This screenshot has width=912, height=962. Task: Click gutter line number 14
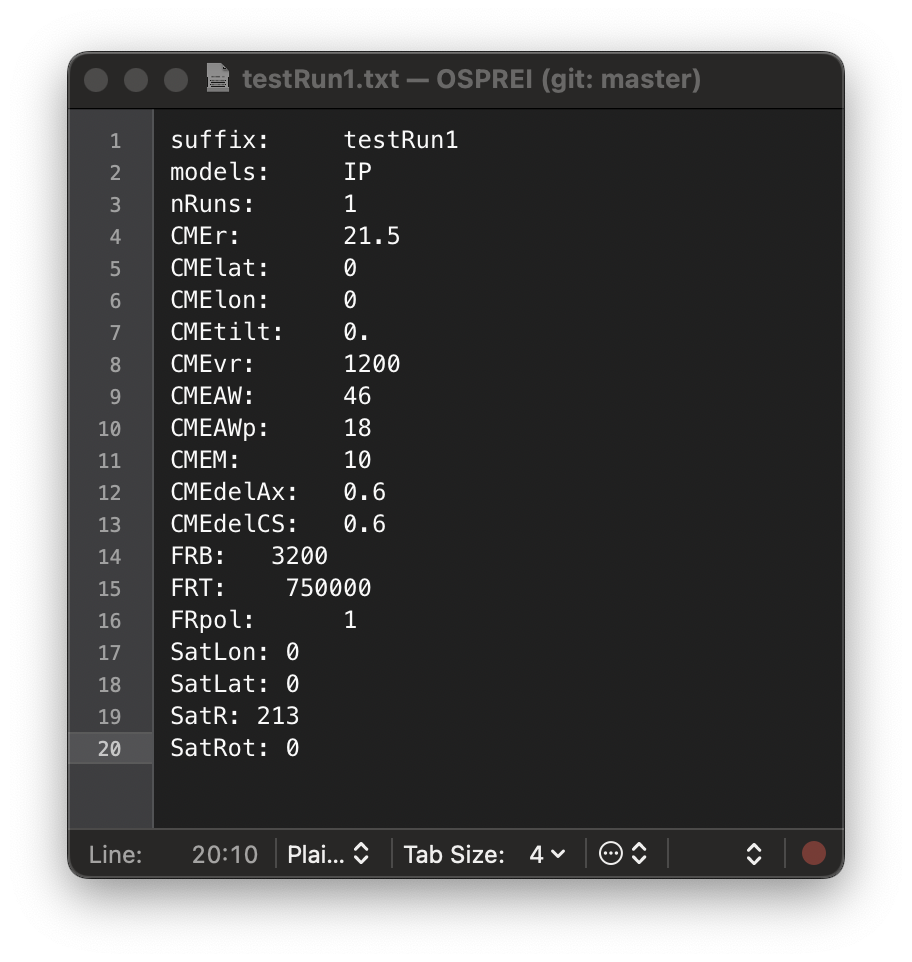click(109, 557)
